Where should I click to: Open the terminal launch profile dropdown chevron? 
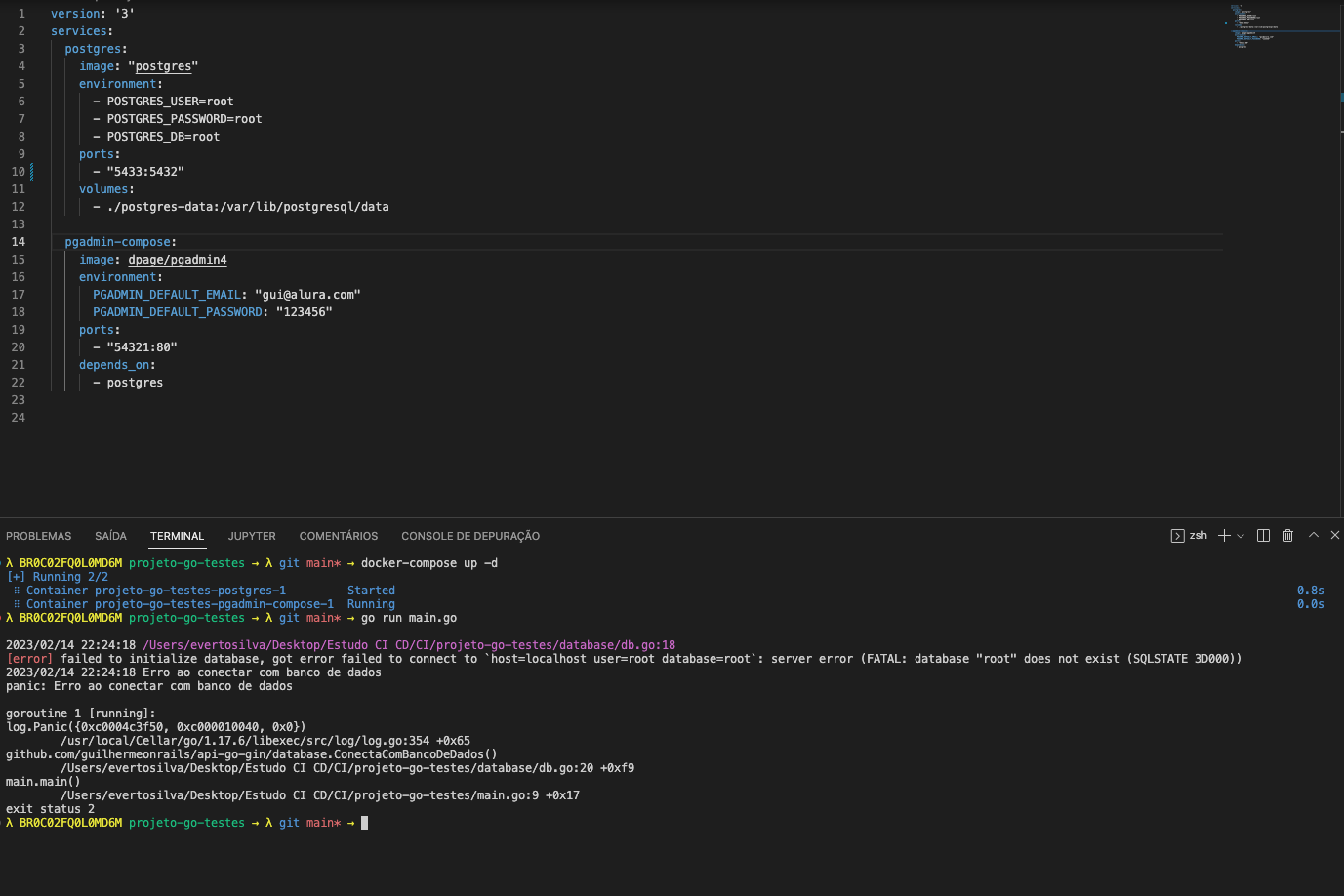[x=1241, y=536]
